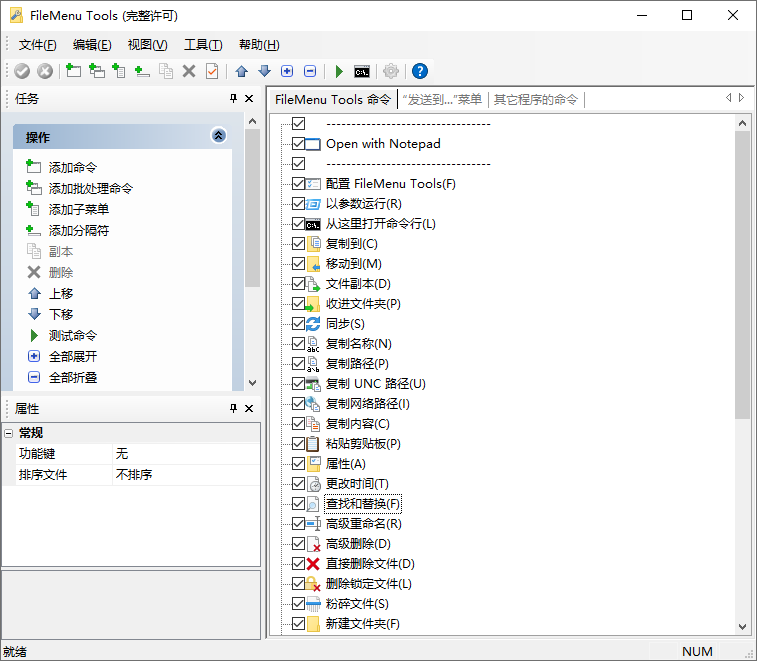Toggle the Open with Notepad checkbox
The image size is (757, 661).
click(x=298, y=144)
